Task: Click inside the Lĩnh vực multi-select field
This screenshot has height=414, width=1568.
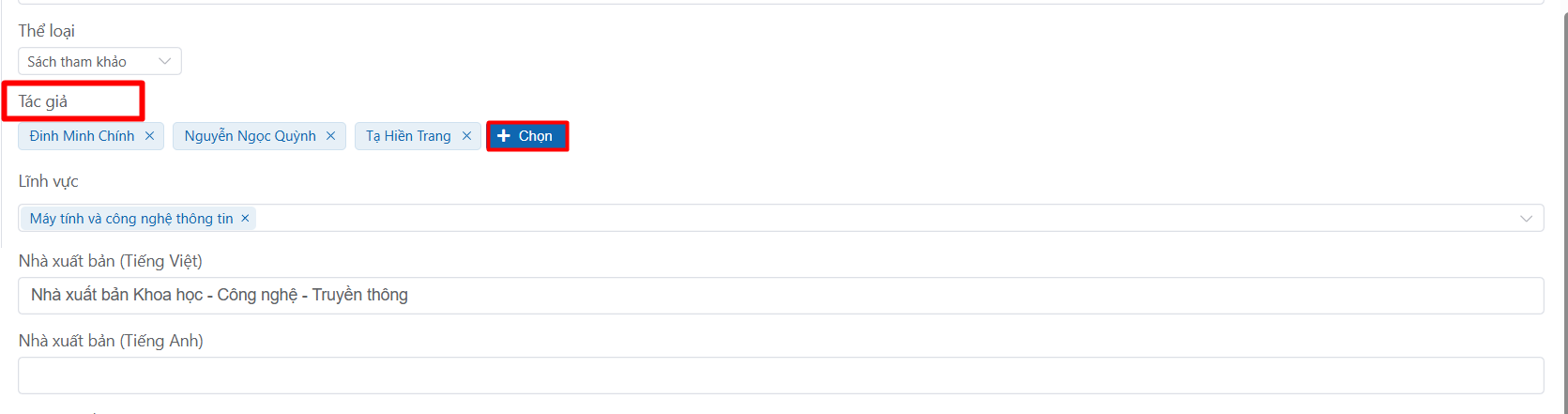Action: pyautogui.click(x=845, y=219)
